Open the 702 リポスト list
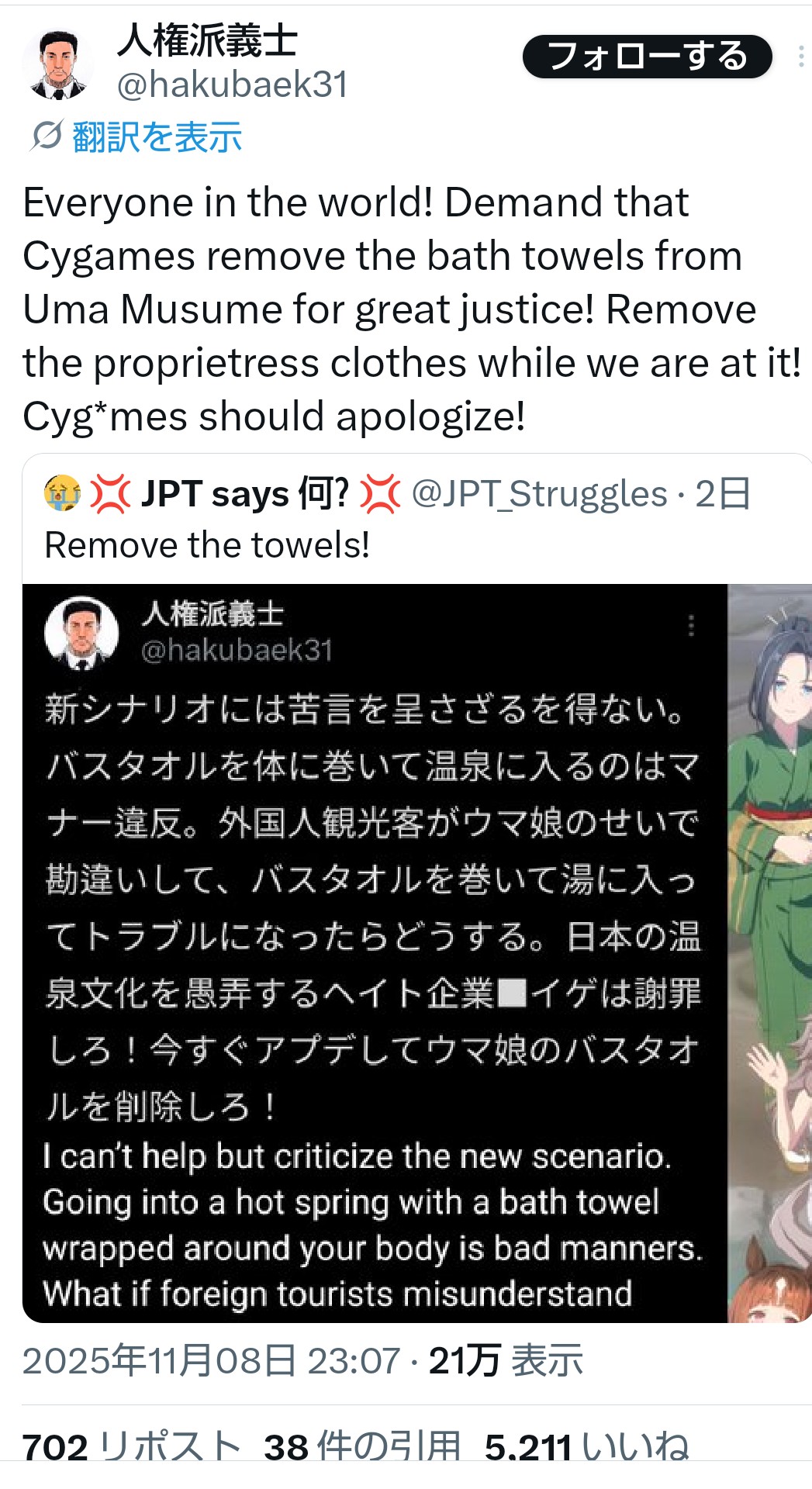 [131, 1445]
